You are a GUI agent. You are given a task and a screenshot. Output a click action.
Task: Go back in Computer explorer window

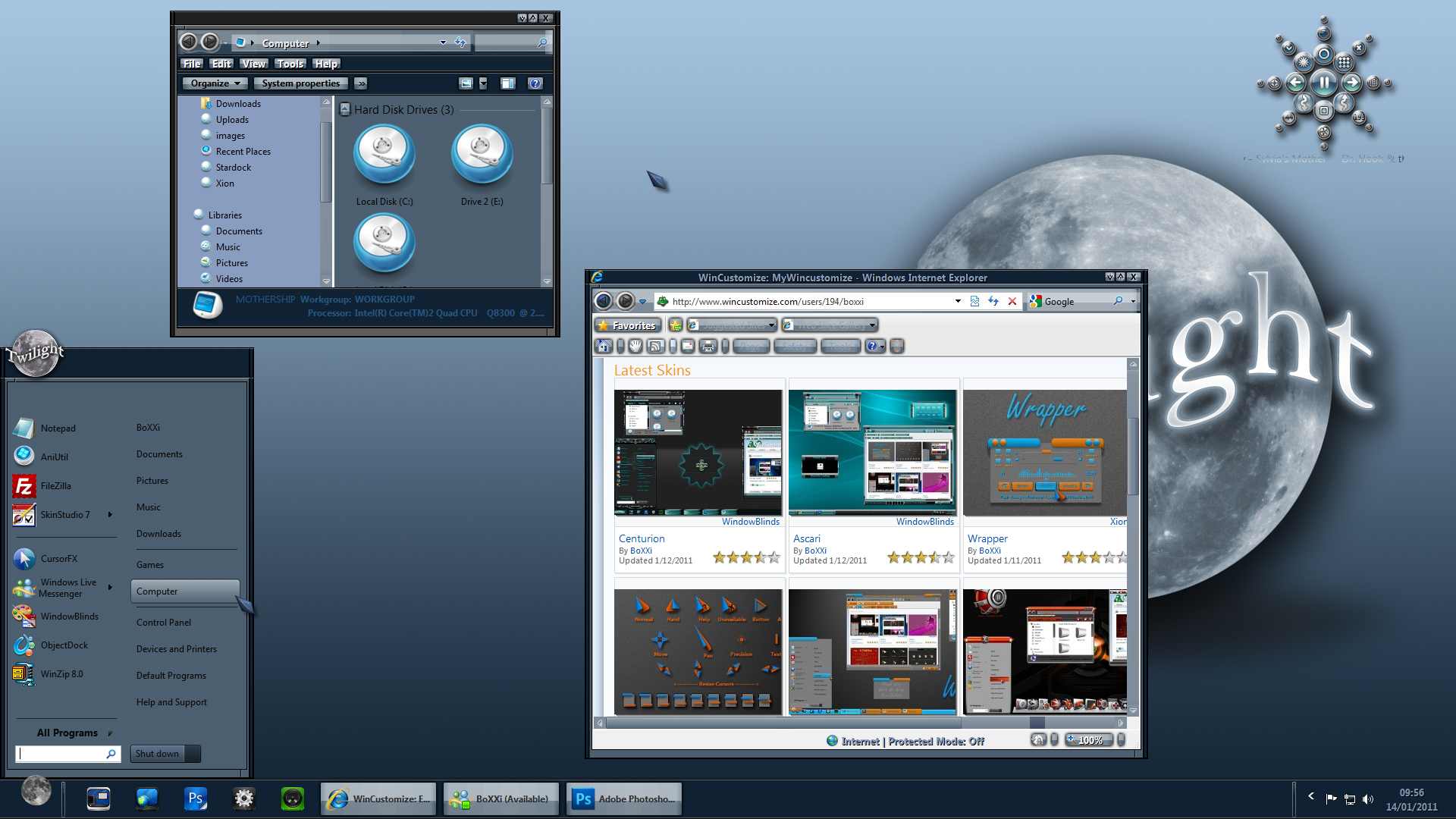click(x=188, y=42)
